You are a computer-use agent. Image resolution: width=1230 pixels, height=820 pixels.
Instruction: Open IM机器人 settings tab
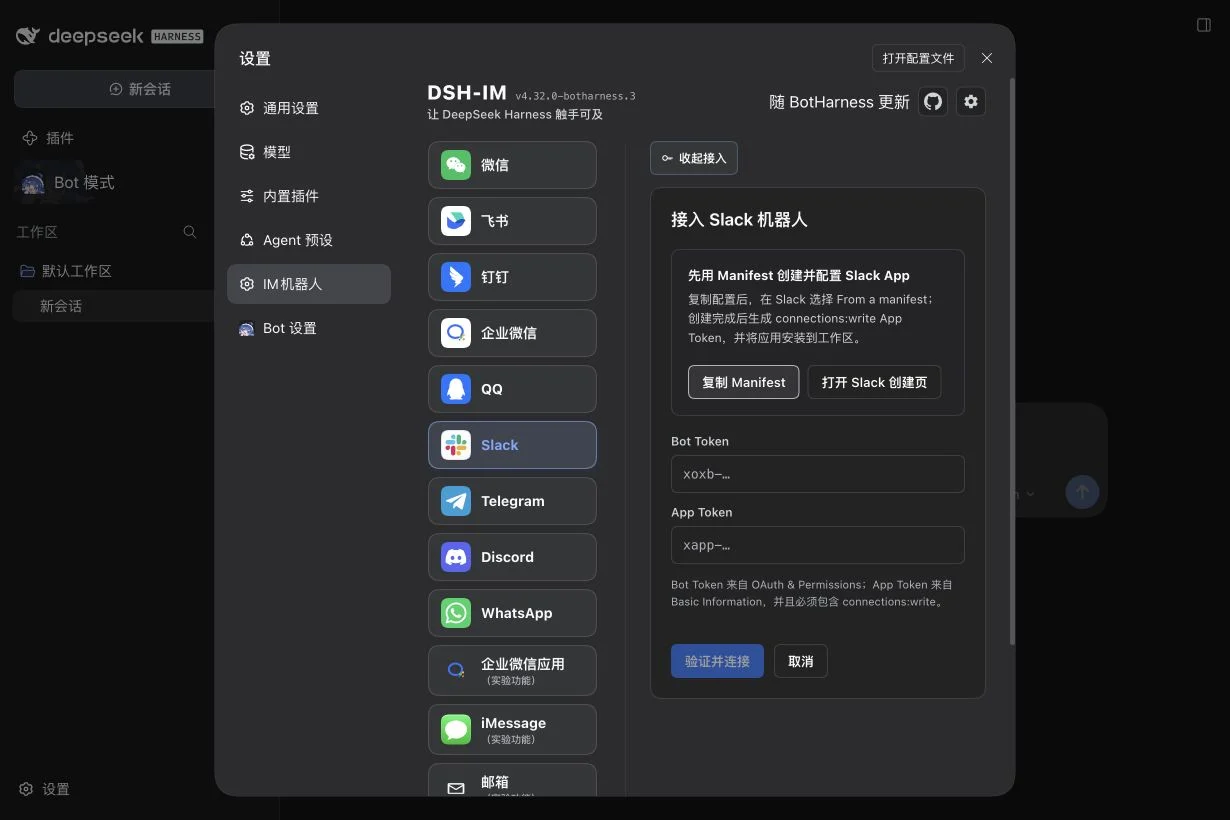309,284
